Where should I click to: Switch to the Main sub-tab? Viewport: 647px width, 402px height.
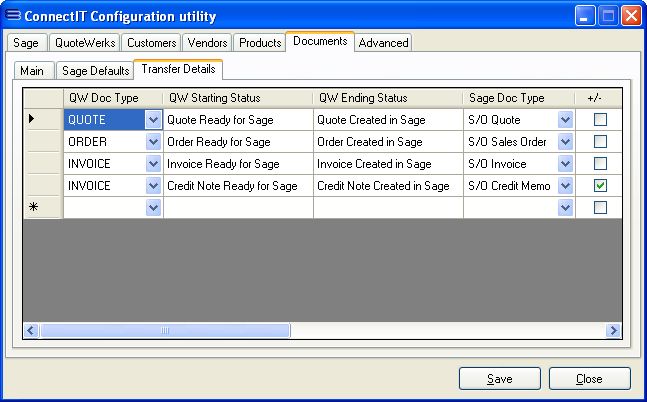(32, 71)
